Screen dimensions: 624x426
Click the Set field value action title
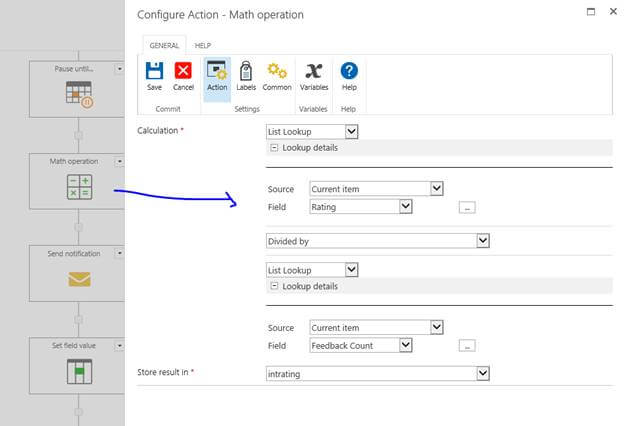coord(74,346)
